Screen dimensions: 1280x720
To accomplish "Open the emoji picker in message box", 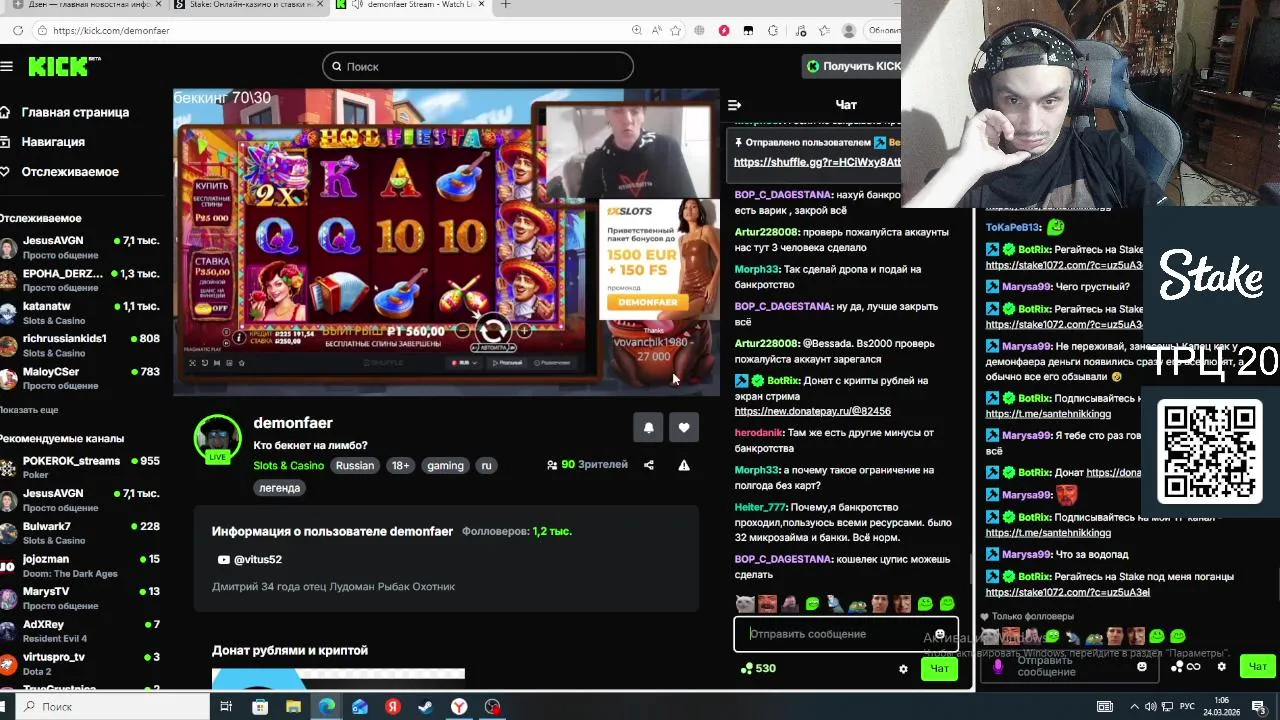I will pyautogui.click(x=940, y=634).
